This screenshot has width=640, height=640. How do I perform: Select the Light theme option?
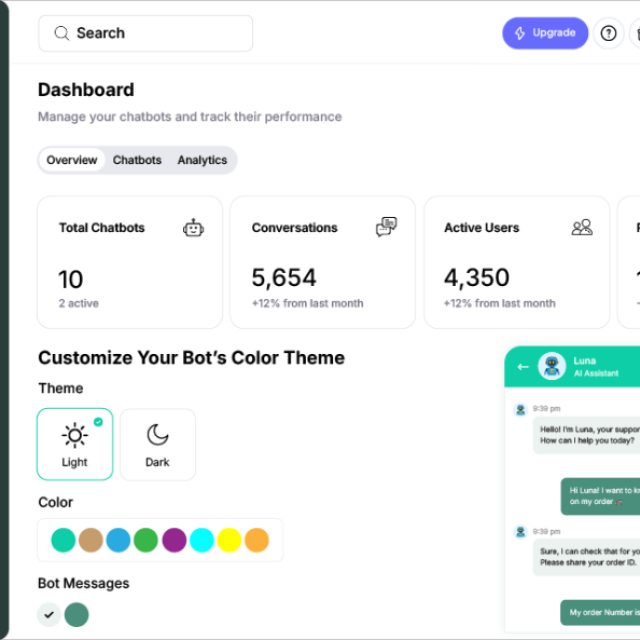pyautogui.click(x=75, y=444)
